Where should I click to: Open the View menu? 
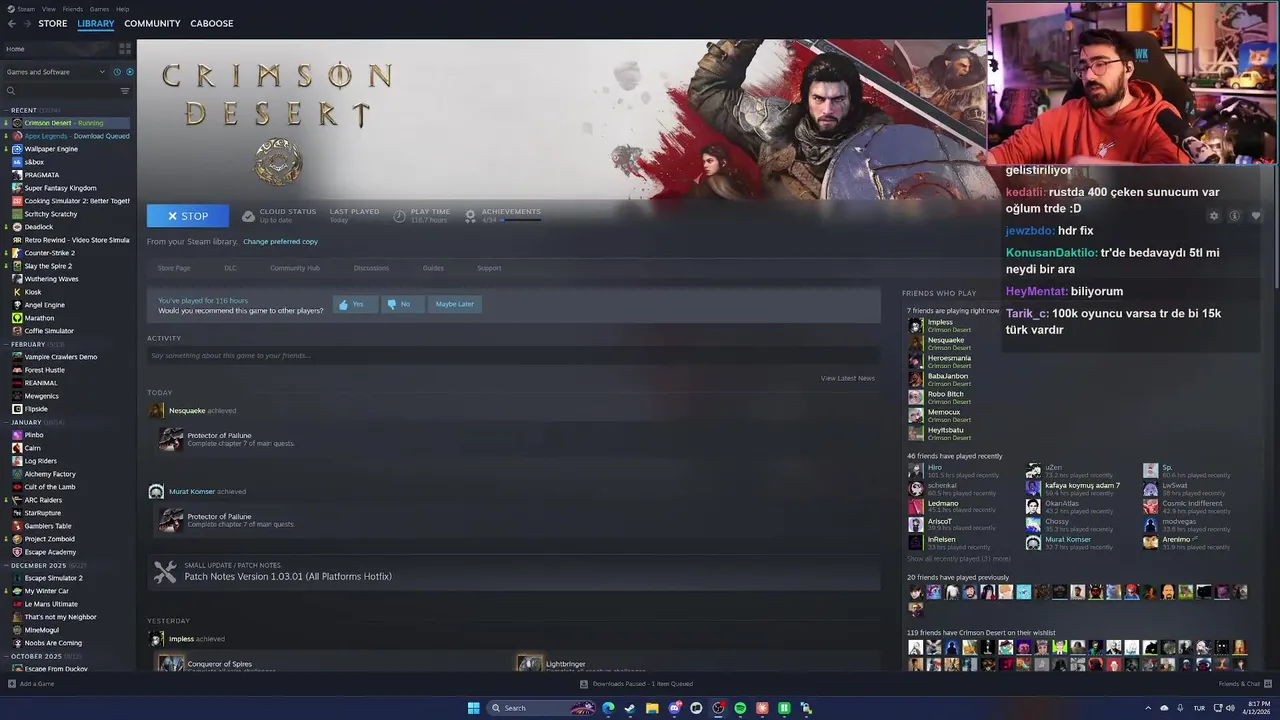coord(48,9)
